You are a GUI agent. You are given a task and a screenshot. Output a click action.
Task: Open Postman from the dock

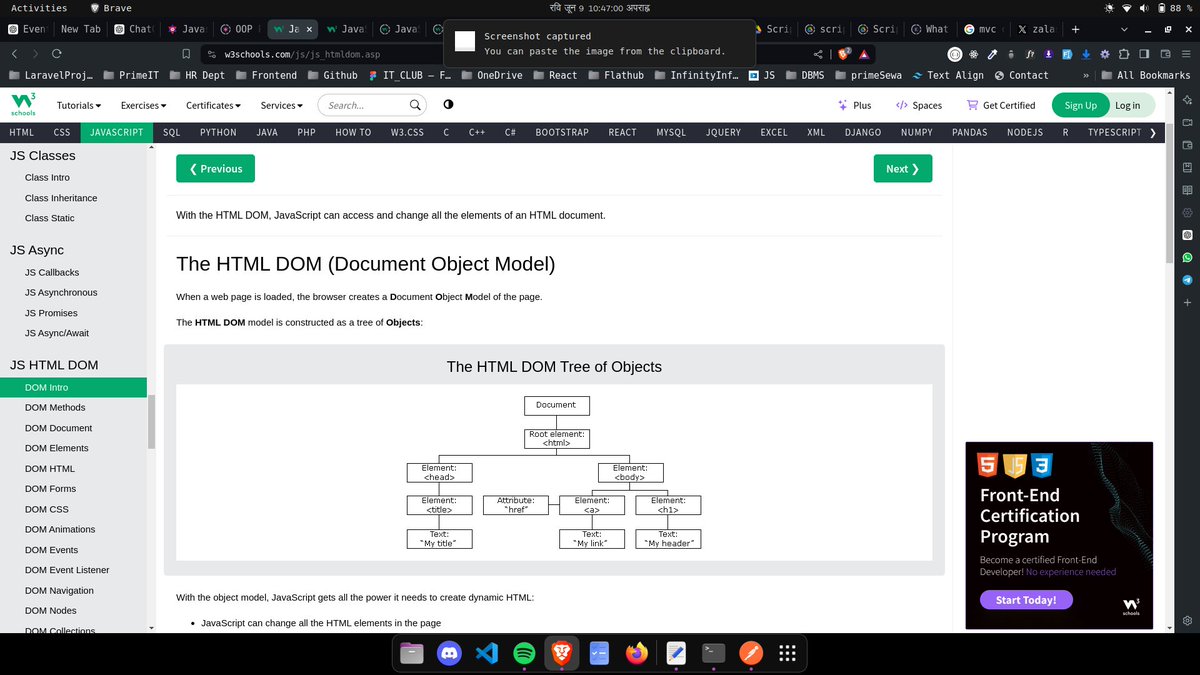750,653
